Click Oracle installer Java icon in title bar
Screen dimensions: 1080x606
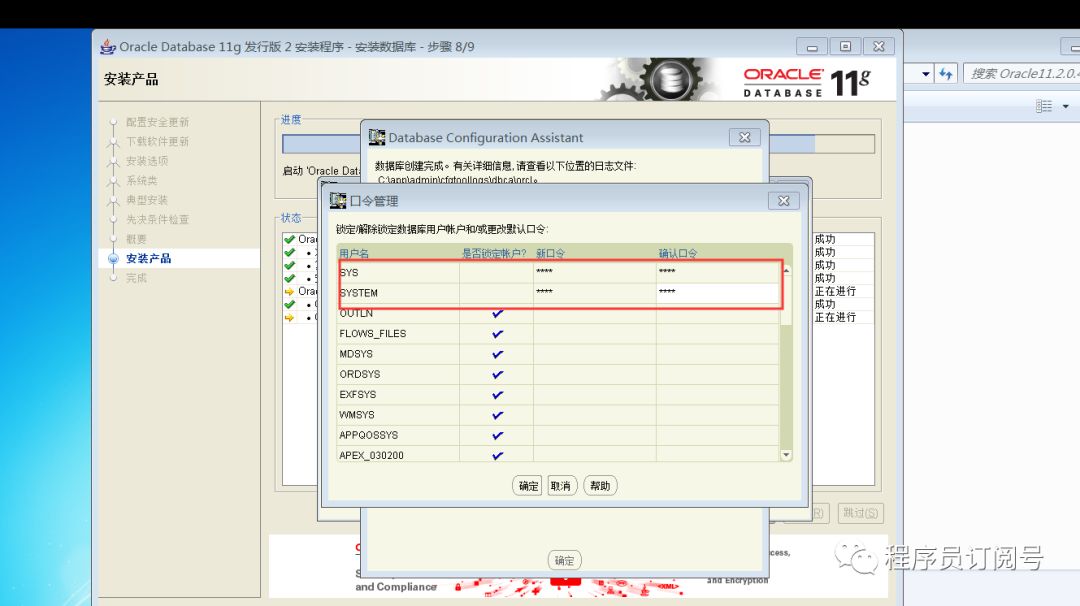pyautogui.click(x=108, y=47)
